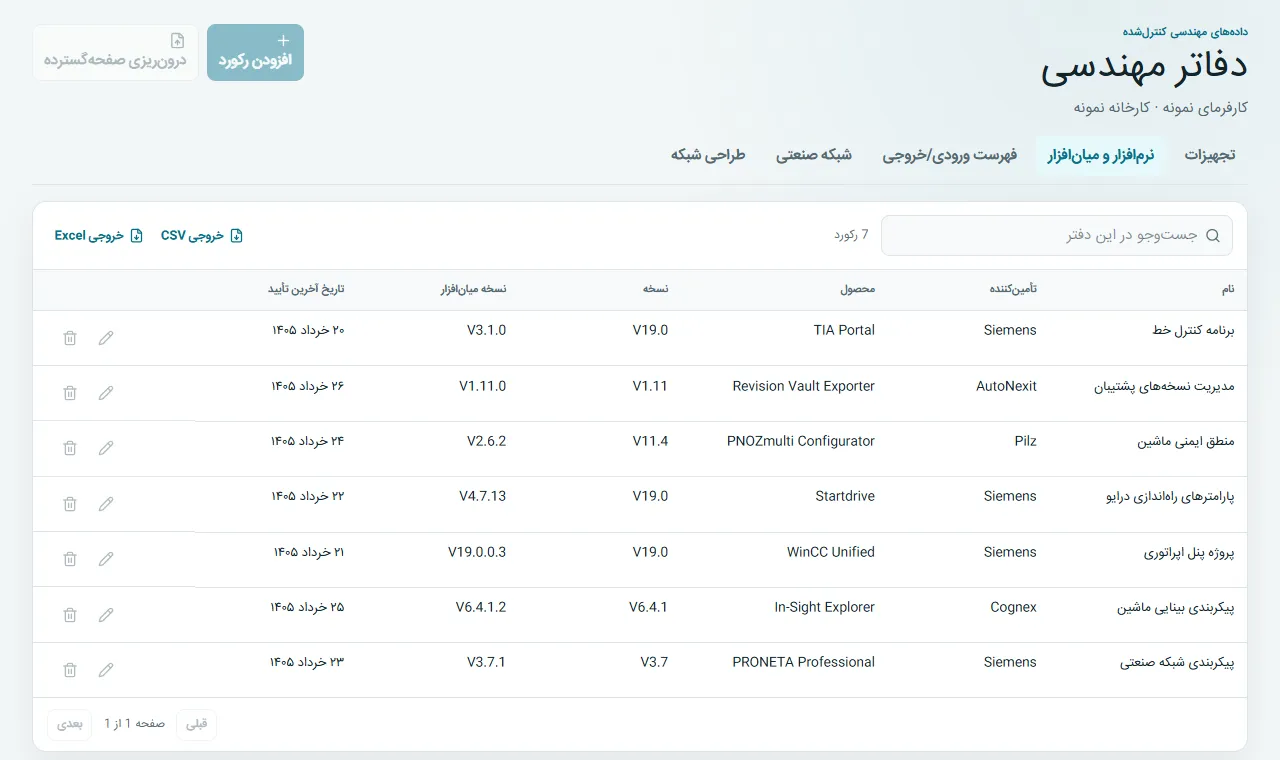Switch to فهرست ورودی/خروجی tab
1280x760 pixels.
tap(950, 155)
